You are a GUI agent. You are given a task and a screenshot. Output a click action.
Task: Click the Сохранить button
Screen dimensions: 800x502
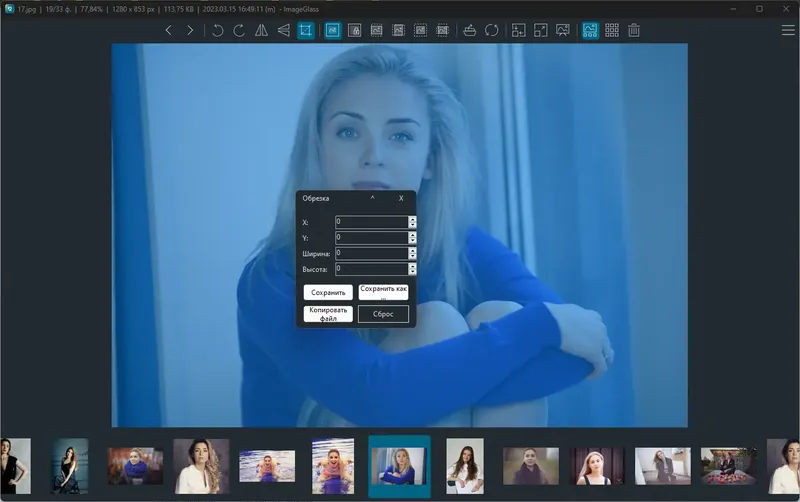pyautogui.click(x=328, y=292)
